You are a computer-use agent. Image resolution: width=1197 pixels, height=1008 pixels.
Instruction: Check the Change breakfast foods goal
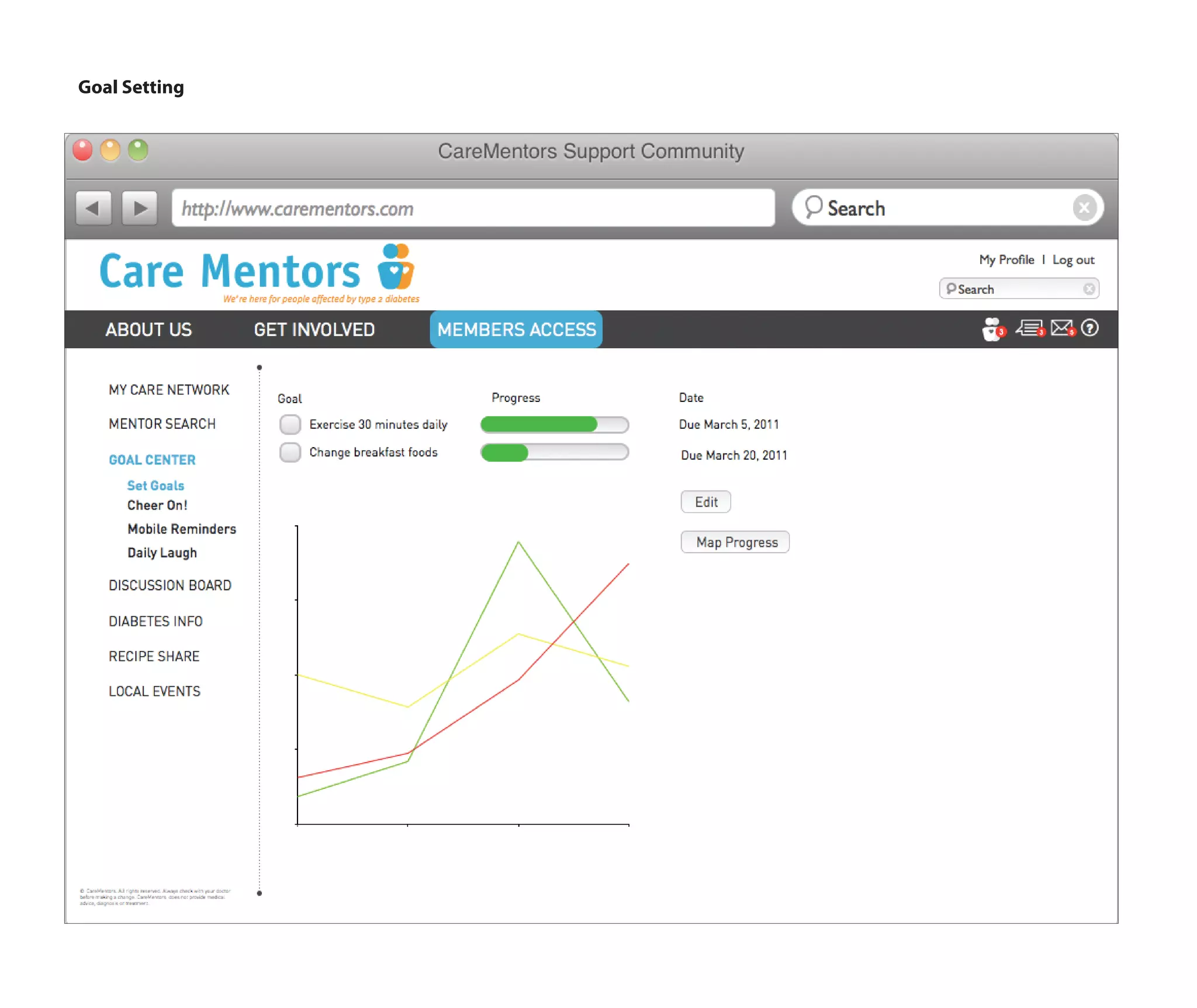tap(290, 452)
